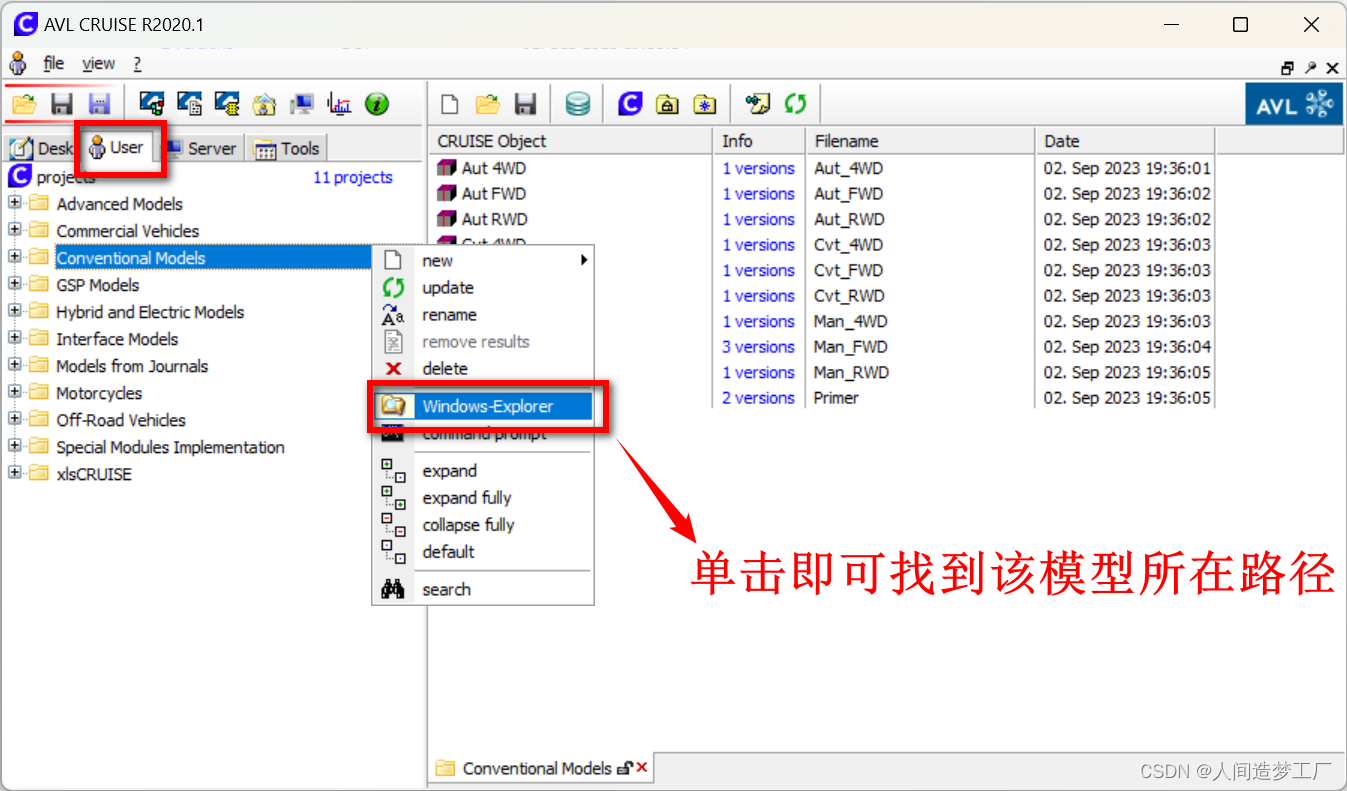Choose 'new' in the context menu

484,260
